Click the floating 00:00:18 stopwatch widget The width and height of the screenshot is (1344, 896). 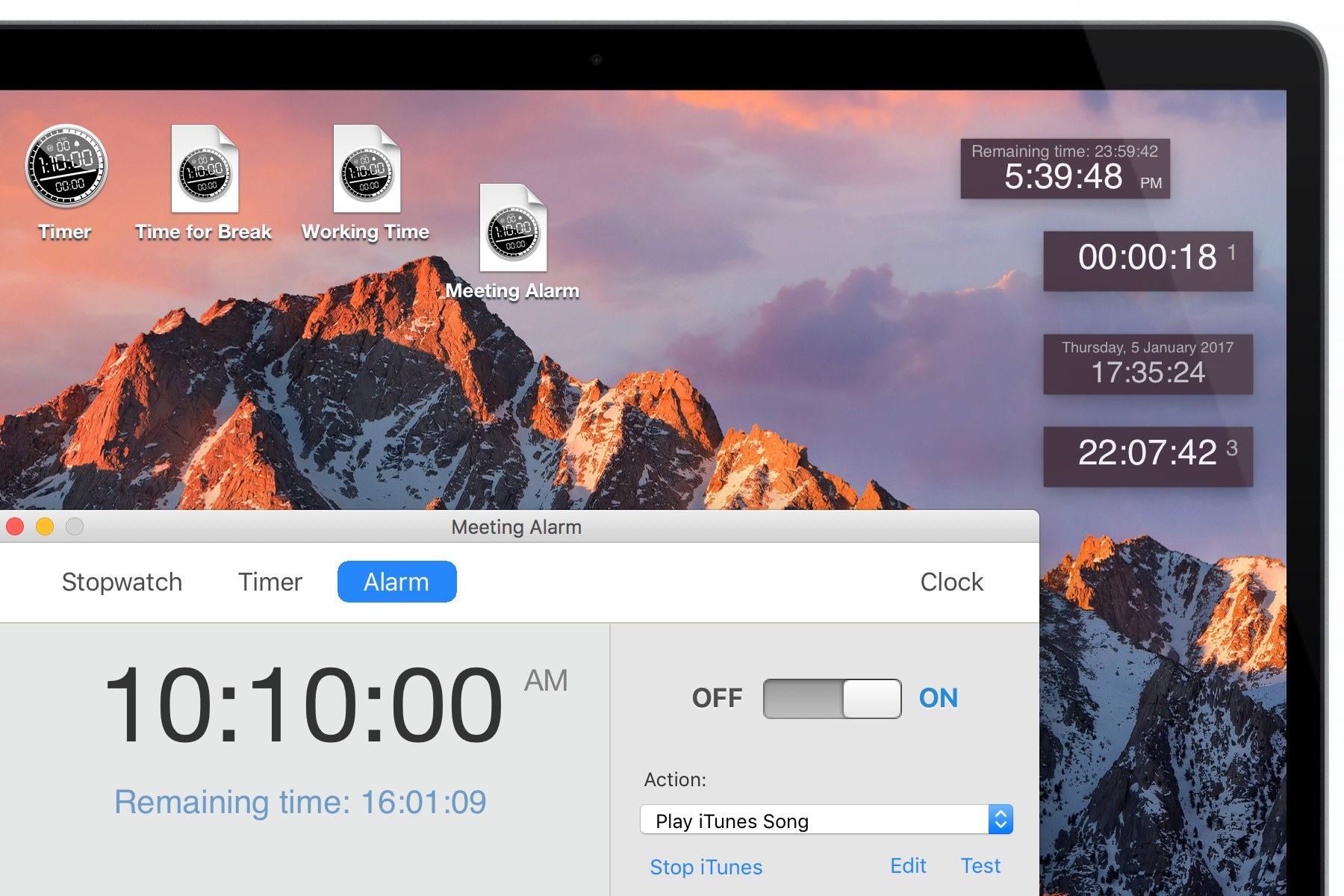1148,261
